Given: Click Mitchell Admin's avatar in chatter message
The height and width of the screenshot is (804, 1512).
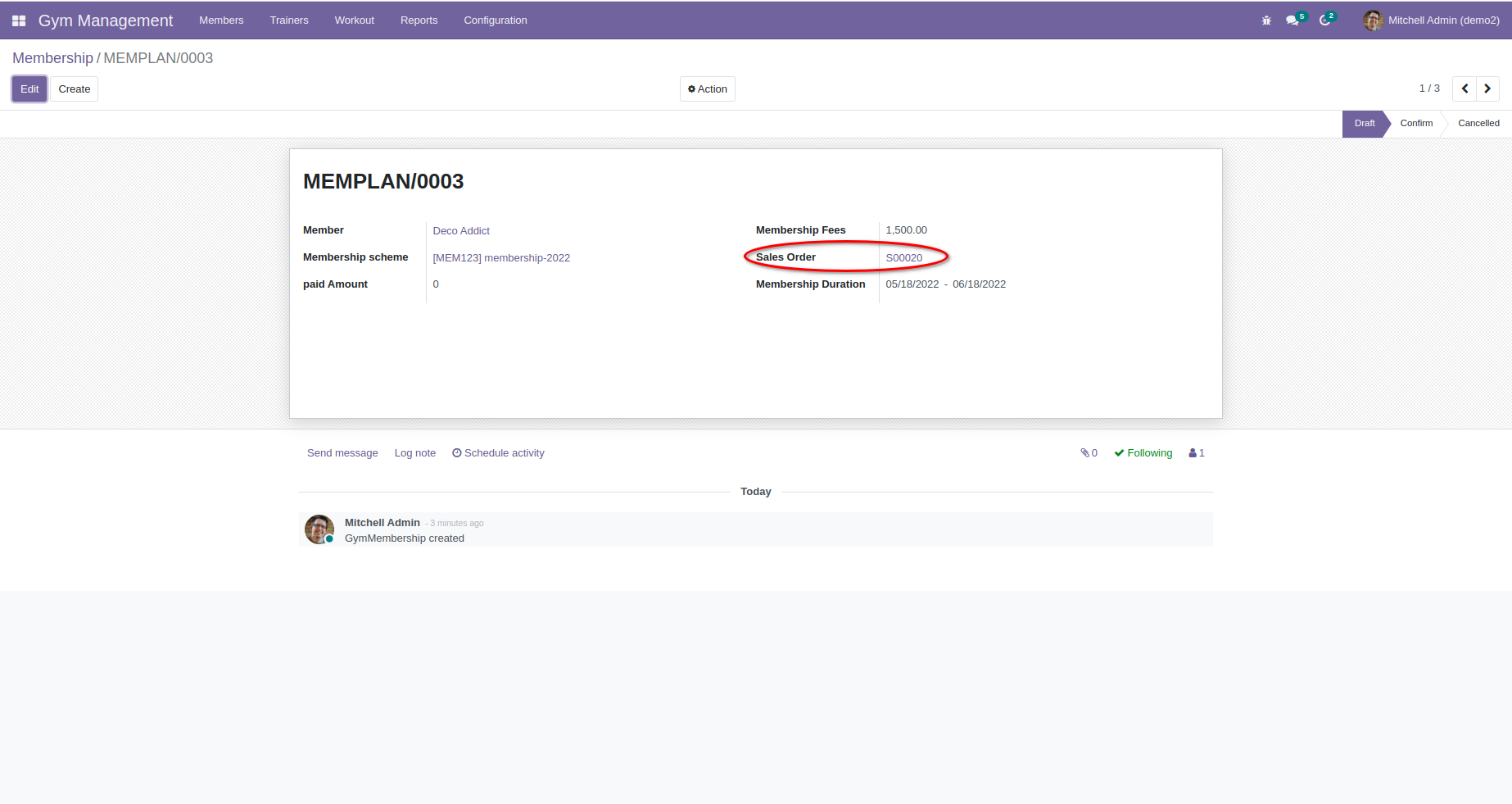Looking at the screenshot, I should tap(319, 529).
